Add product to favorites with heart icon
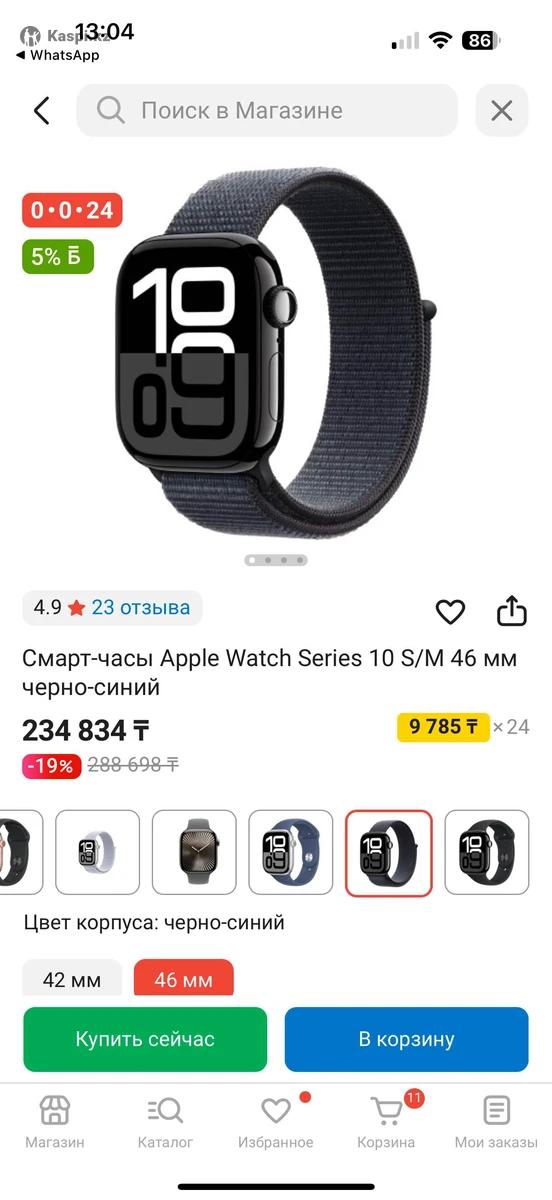 tap(450, 611)
